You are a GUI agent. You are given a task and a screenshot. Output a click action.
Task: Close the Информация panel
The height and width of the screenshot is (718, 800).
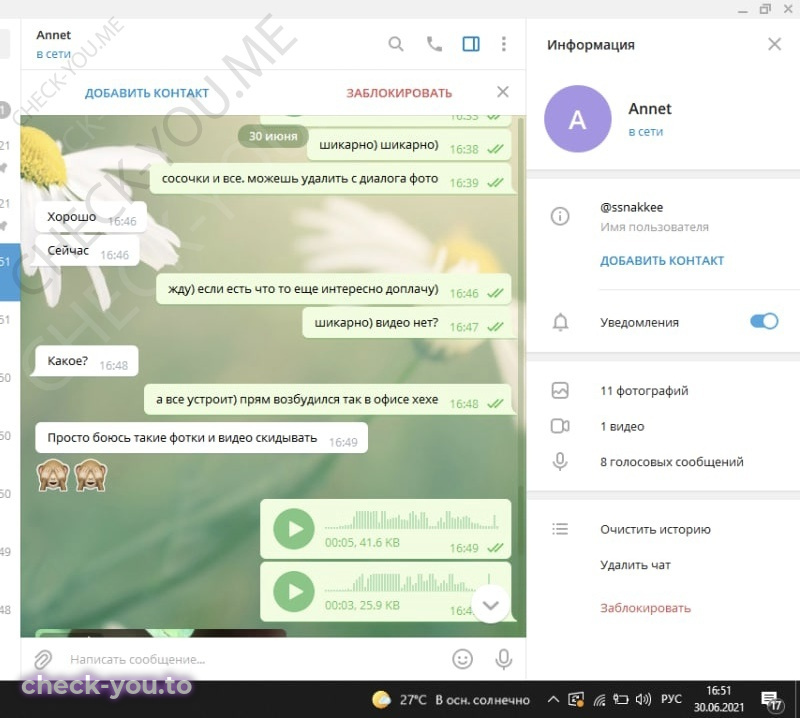pos(774,44)
